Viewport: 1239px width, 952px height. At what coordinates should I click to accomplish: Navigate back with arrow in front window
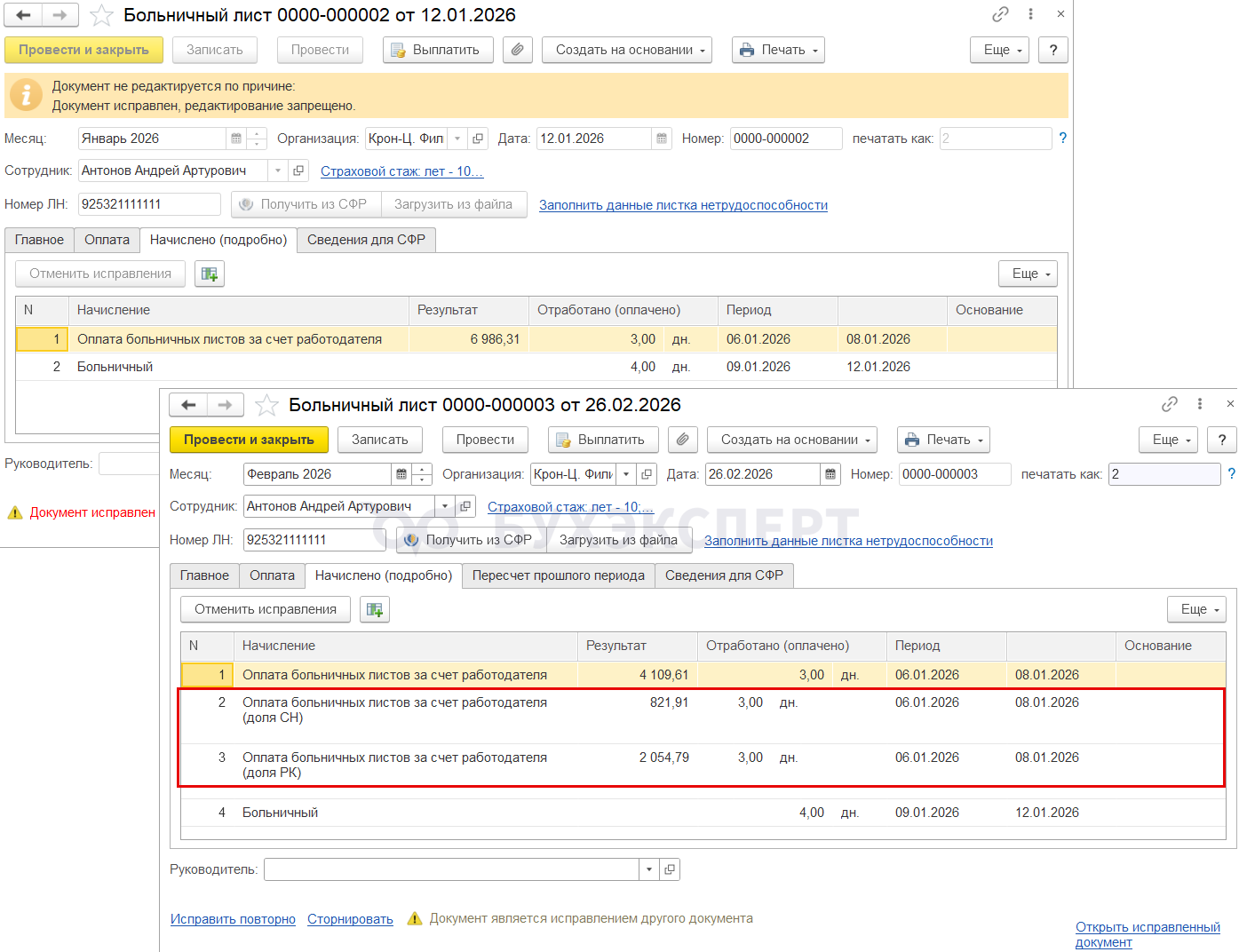(188, 405)
